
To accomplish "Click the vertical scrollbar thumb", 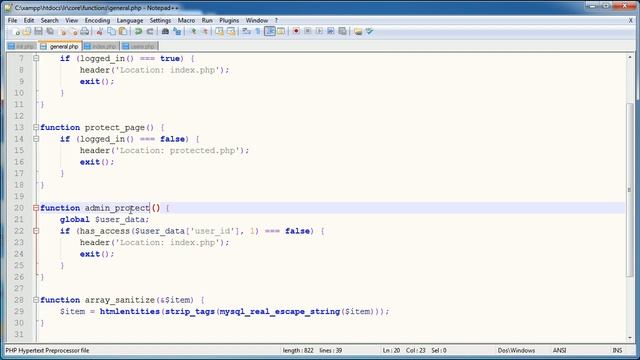I will [630, 190].
